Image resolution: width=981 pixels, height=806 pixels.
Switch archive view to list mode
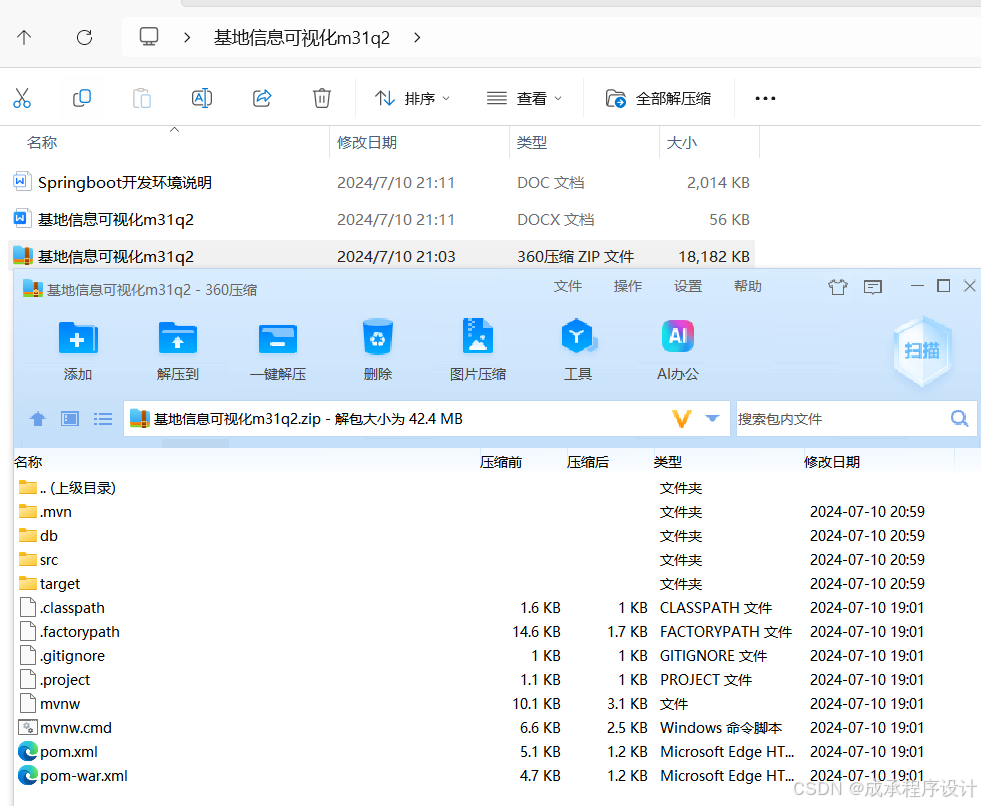tap(103, 418)
